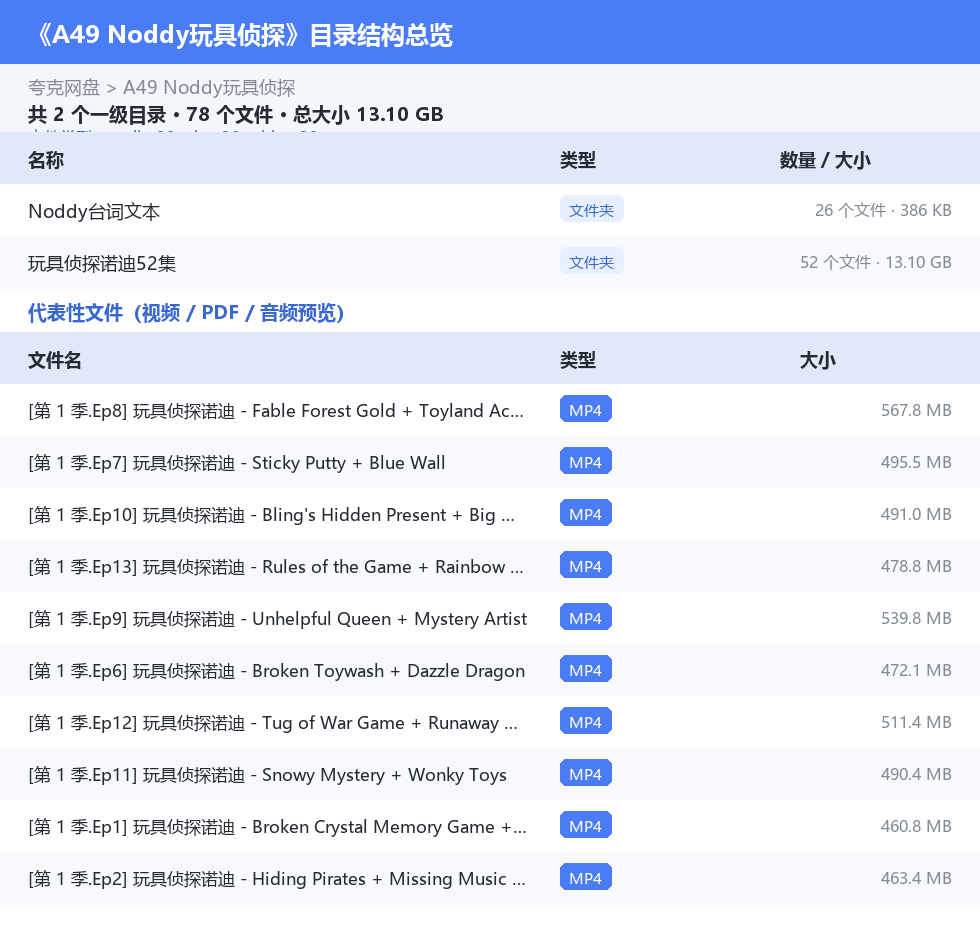This screenshot has height=936, width=980.
Task: Click the MP4 badge on the Ep8 row
Action: click(x=586, y=409)
